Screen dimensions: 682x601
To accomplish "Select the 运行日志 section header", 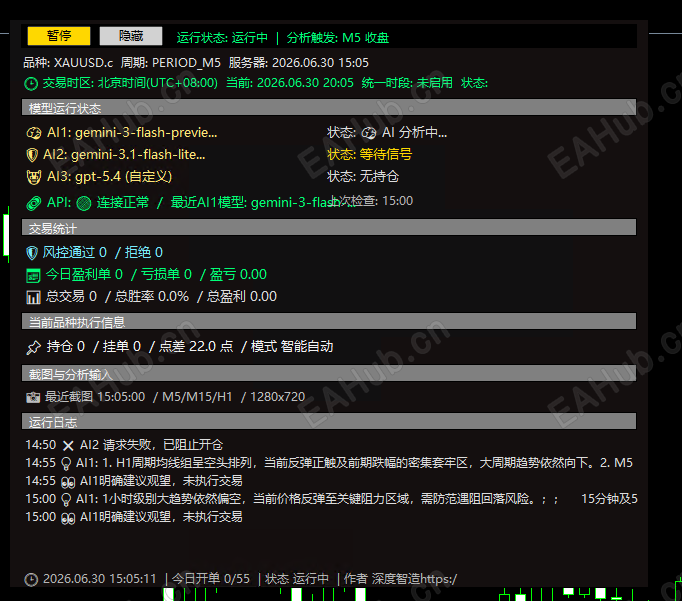I will (329, 421).
